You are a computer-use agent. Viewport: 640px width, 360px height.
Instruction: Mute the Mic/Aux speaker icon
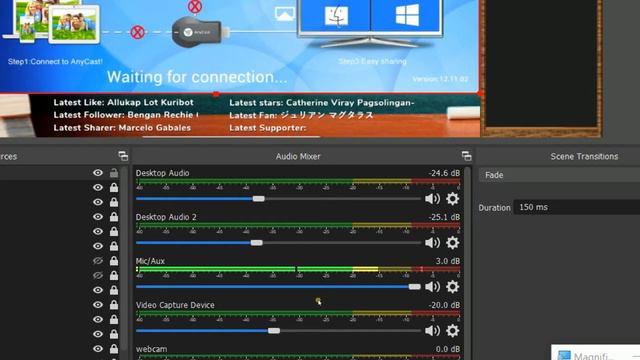coord(432,287)
